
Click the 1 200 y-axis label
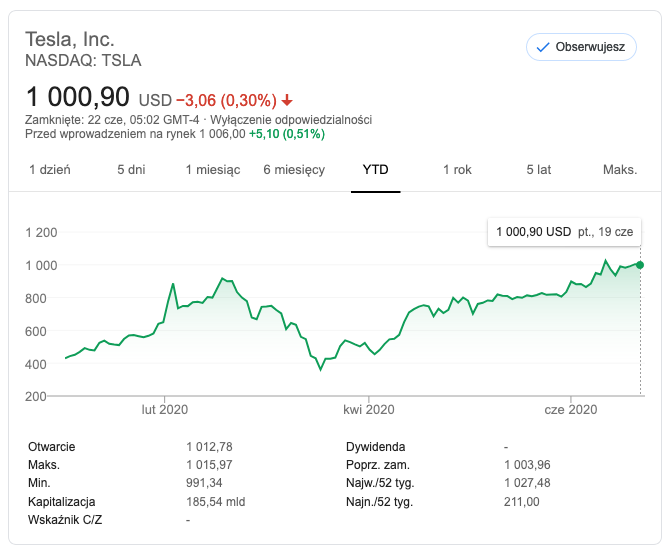coord(41,232)
